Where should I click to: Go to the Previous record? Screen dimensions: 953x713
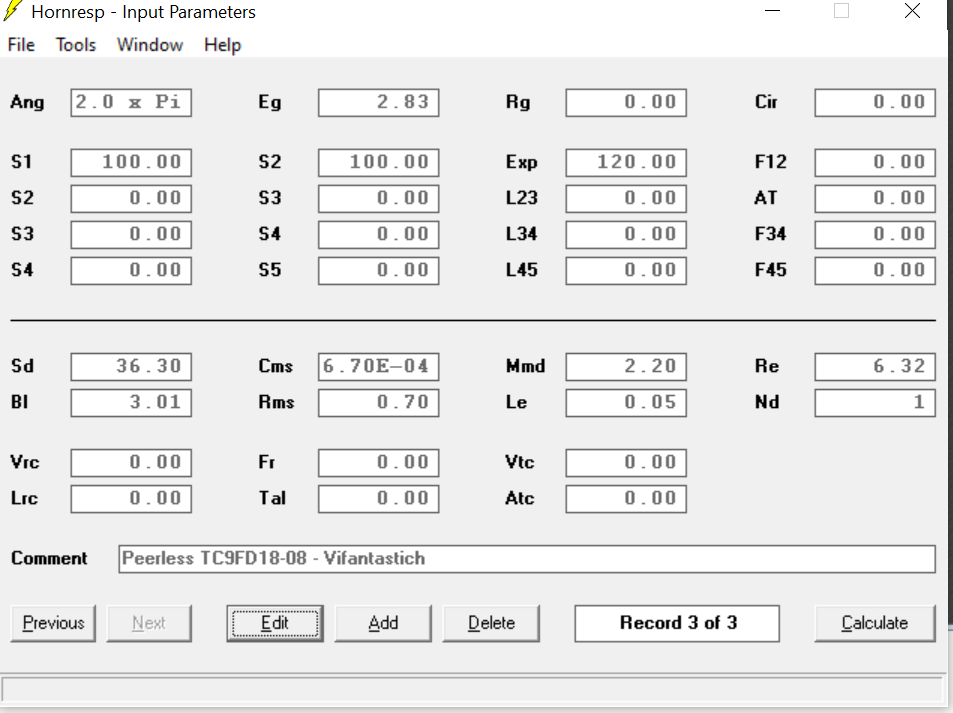pos(53,623)
